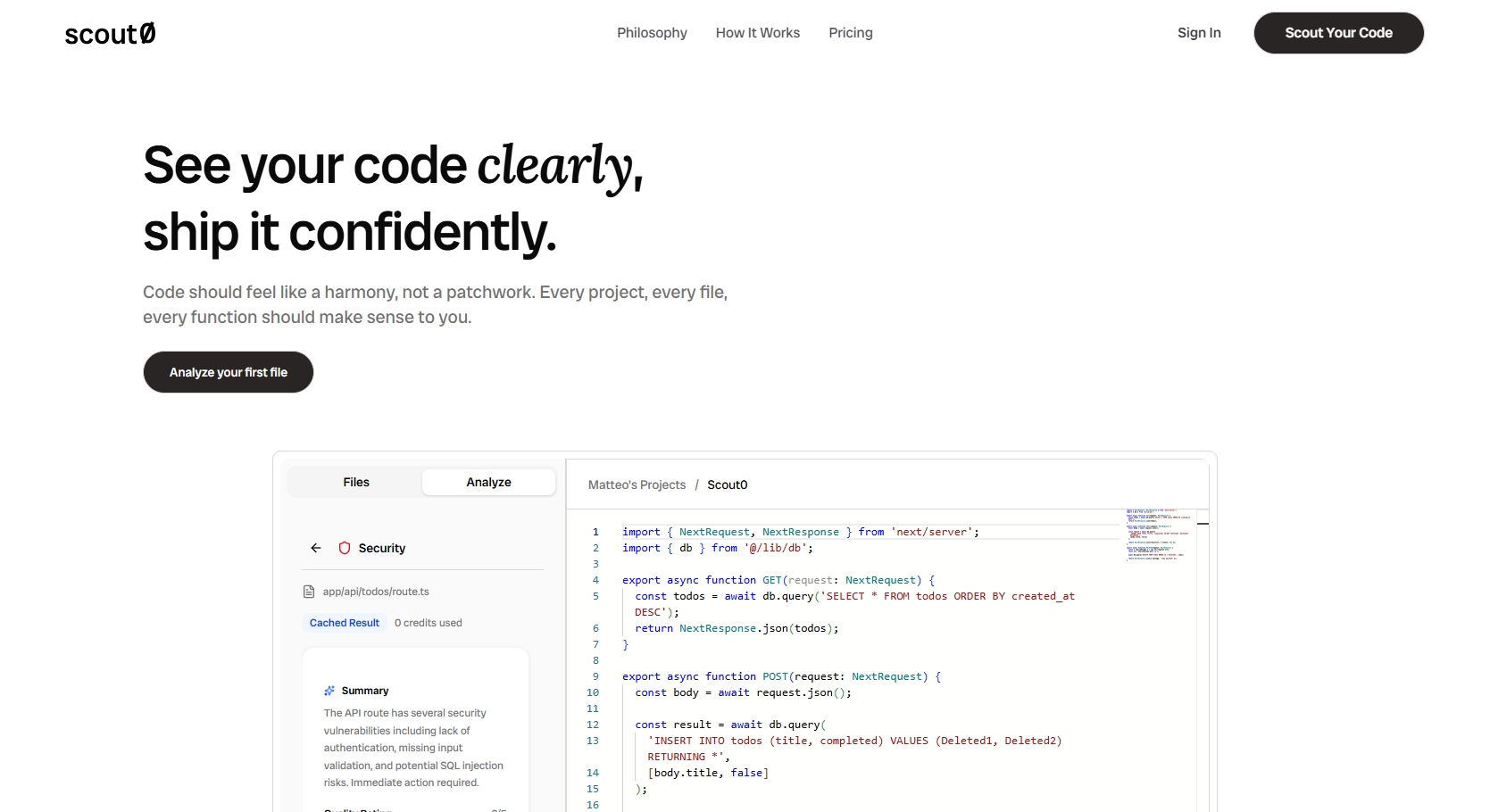Click line number 9 in the editor

pos(595,676)
